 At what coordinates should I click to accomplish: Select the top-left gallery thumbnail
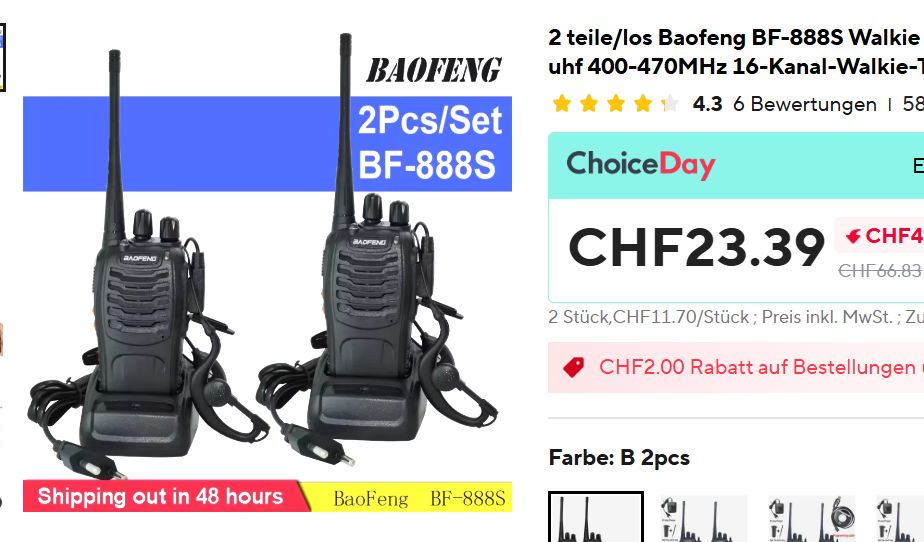point(2,57)
